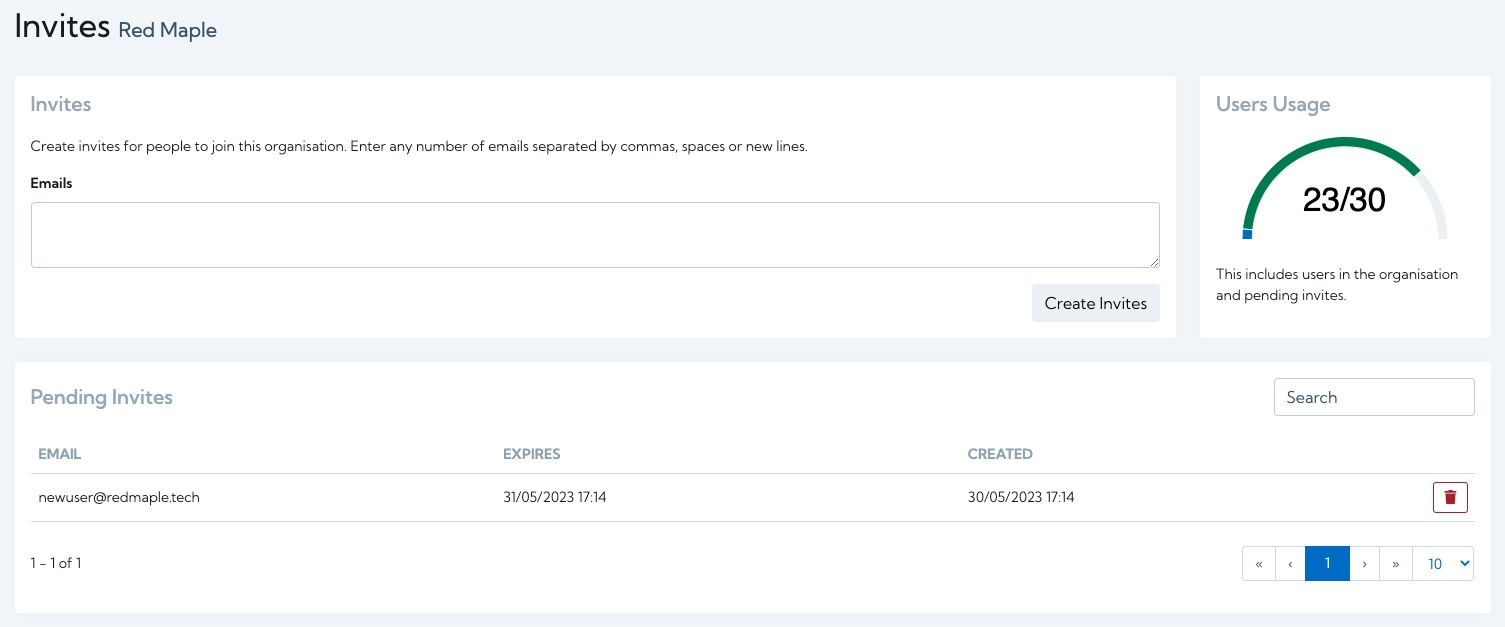
Task: Click the expiry date 31/05/2023 17:14
Action: click(x=555, y=497)
